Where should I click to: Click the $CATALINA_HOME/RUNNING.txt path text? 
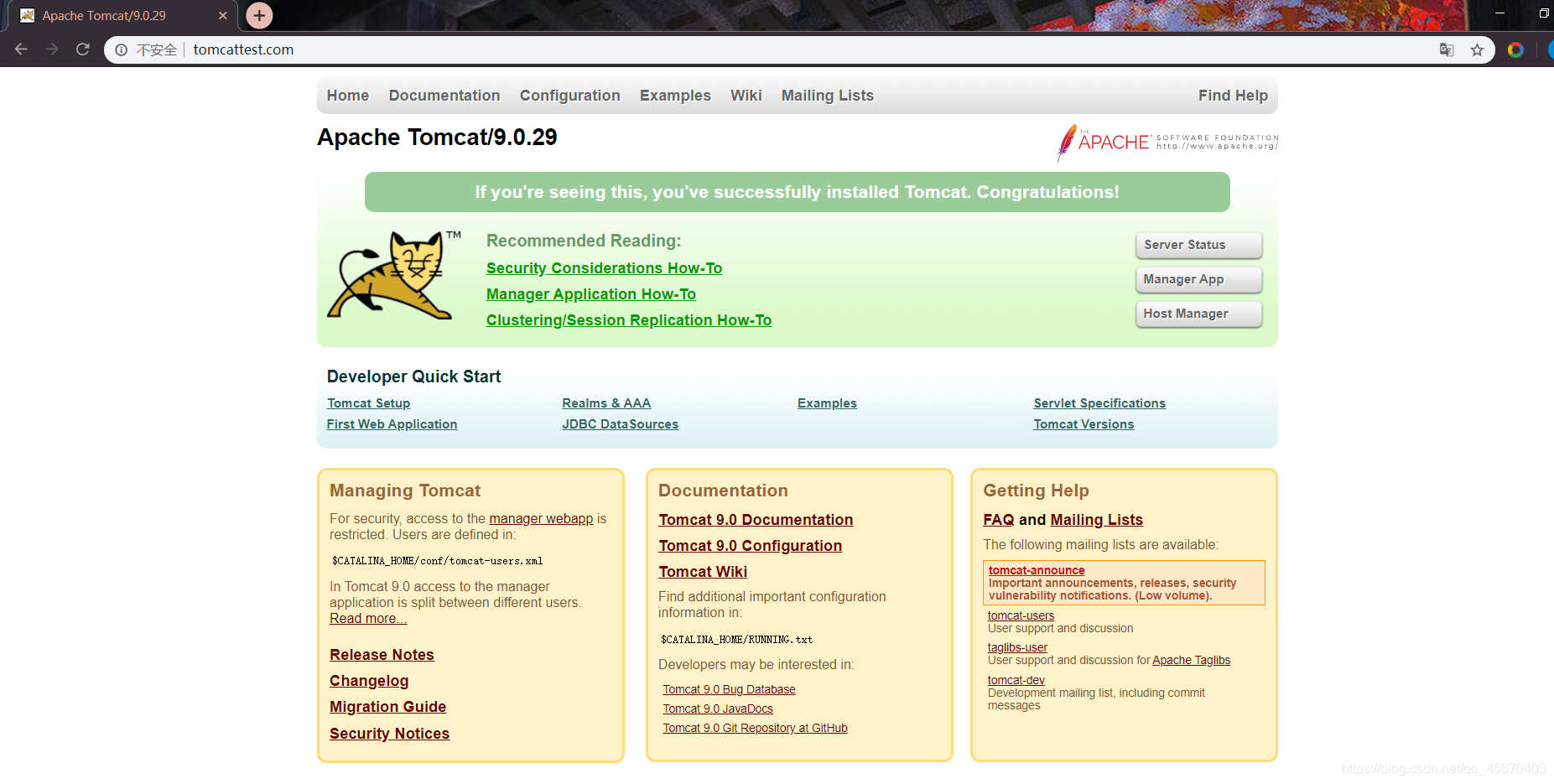click(736, 640)
